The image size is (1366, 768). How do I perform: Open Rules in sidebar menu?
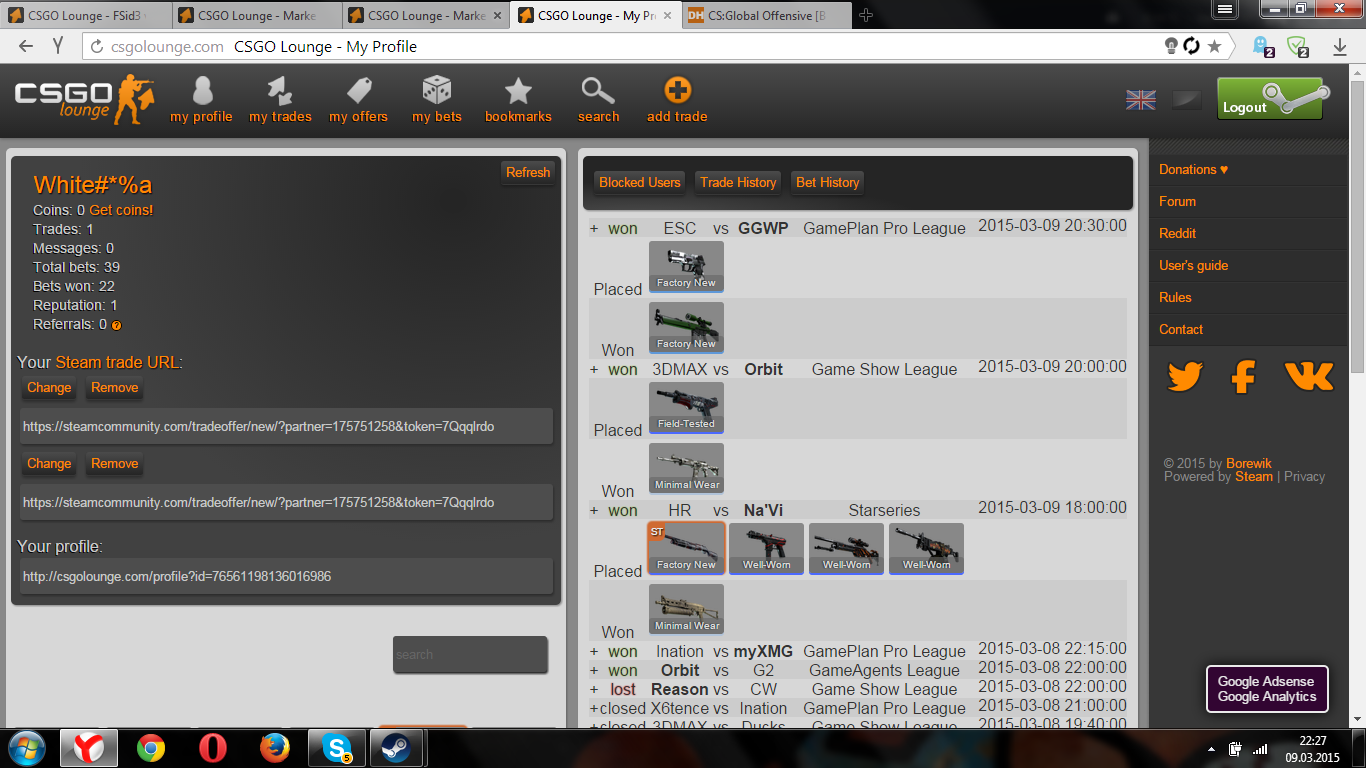[x=1175, y=297]
